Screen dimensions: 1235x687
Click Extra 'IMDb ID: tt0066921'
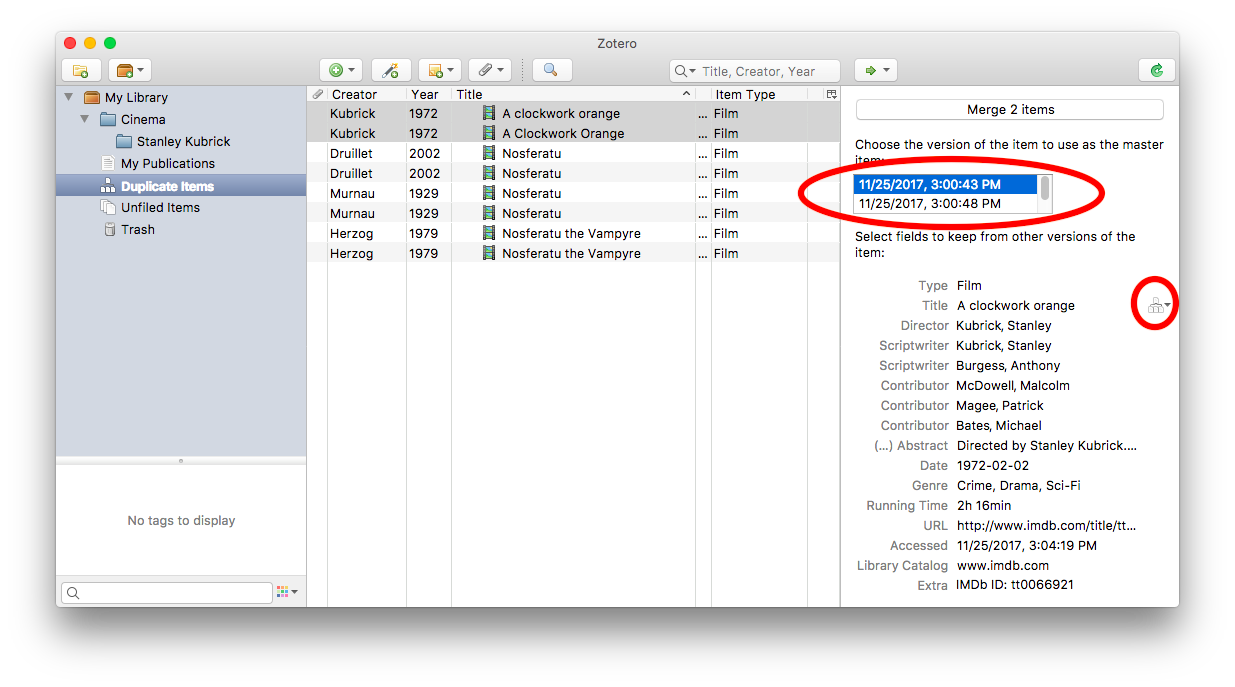[x=1014, y=585]
